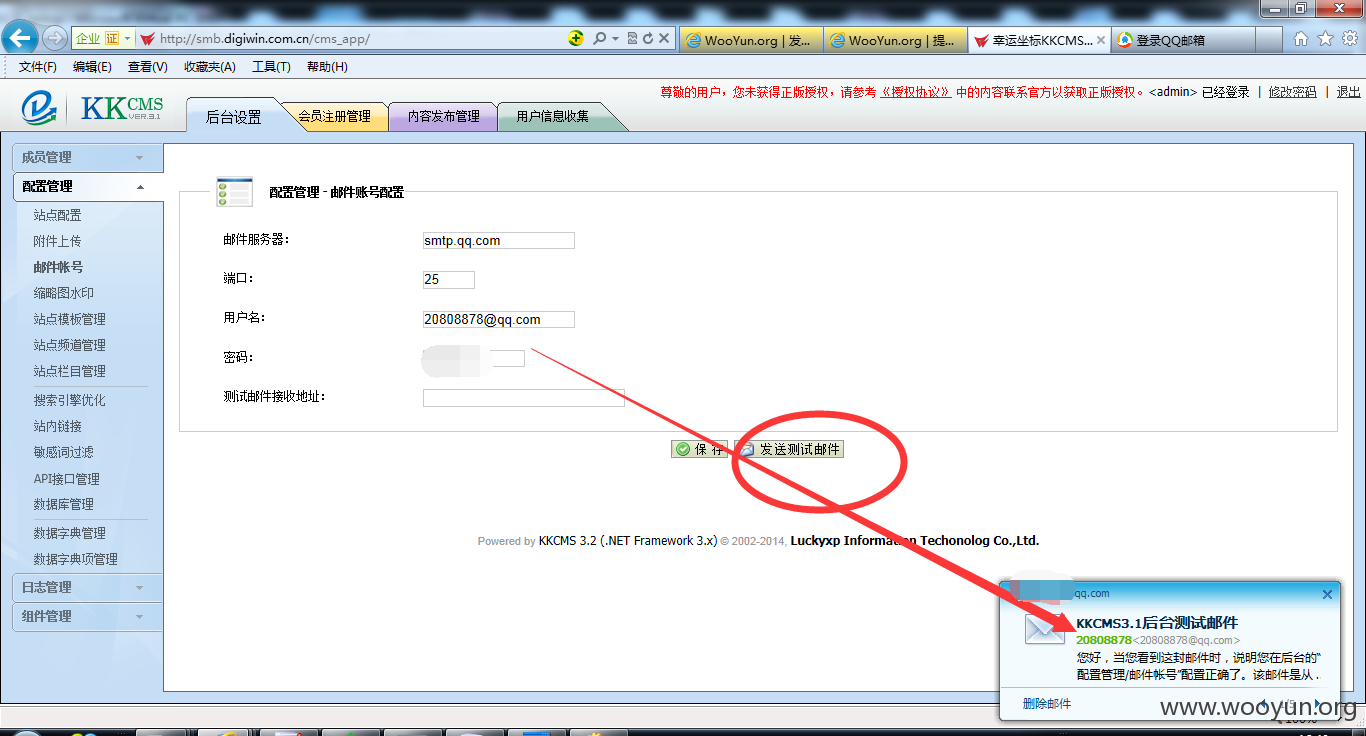Click the 保存 button
The height and width of the screenshot is (736, 1366).
700,449
